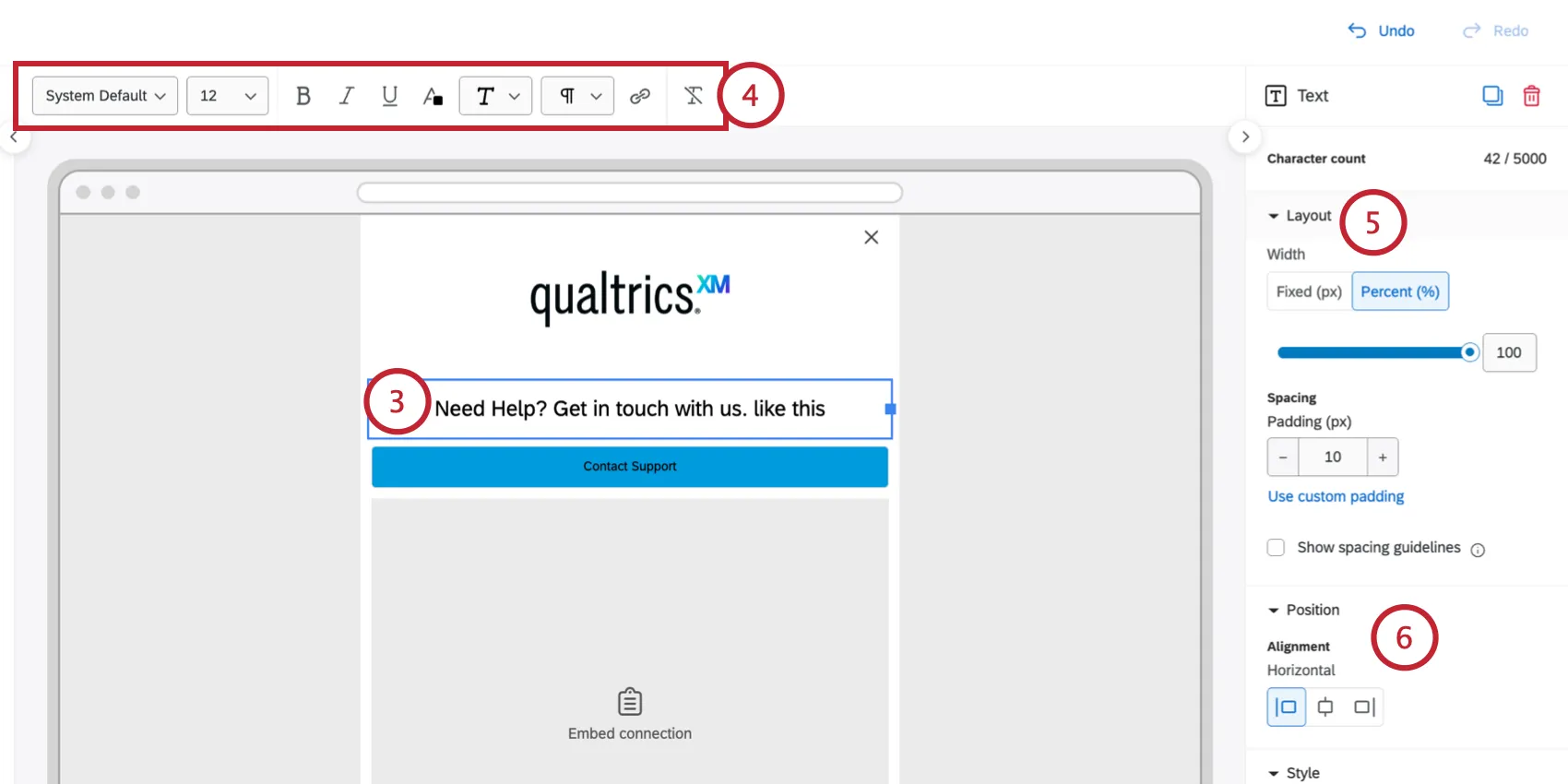Click the Text type icon in panel header
Screen dimensions: 1568x784
click(1276, 96)
